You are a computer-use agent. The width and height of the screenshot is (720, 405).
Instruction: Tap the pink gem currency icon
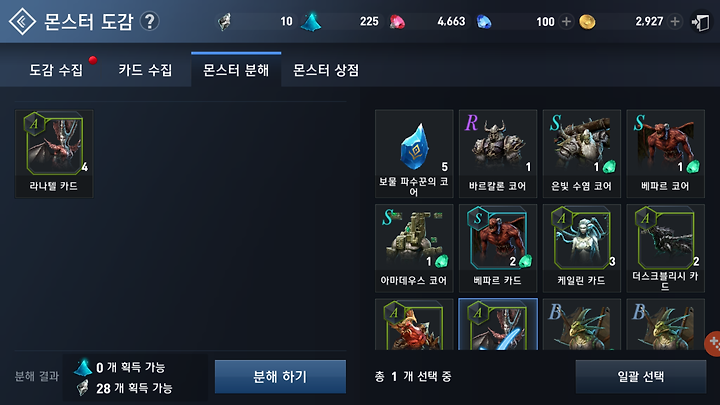coord(397,22)
